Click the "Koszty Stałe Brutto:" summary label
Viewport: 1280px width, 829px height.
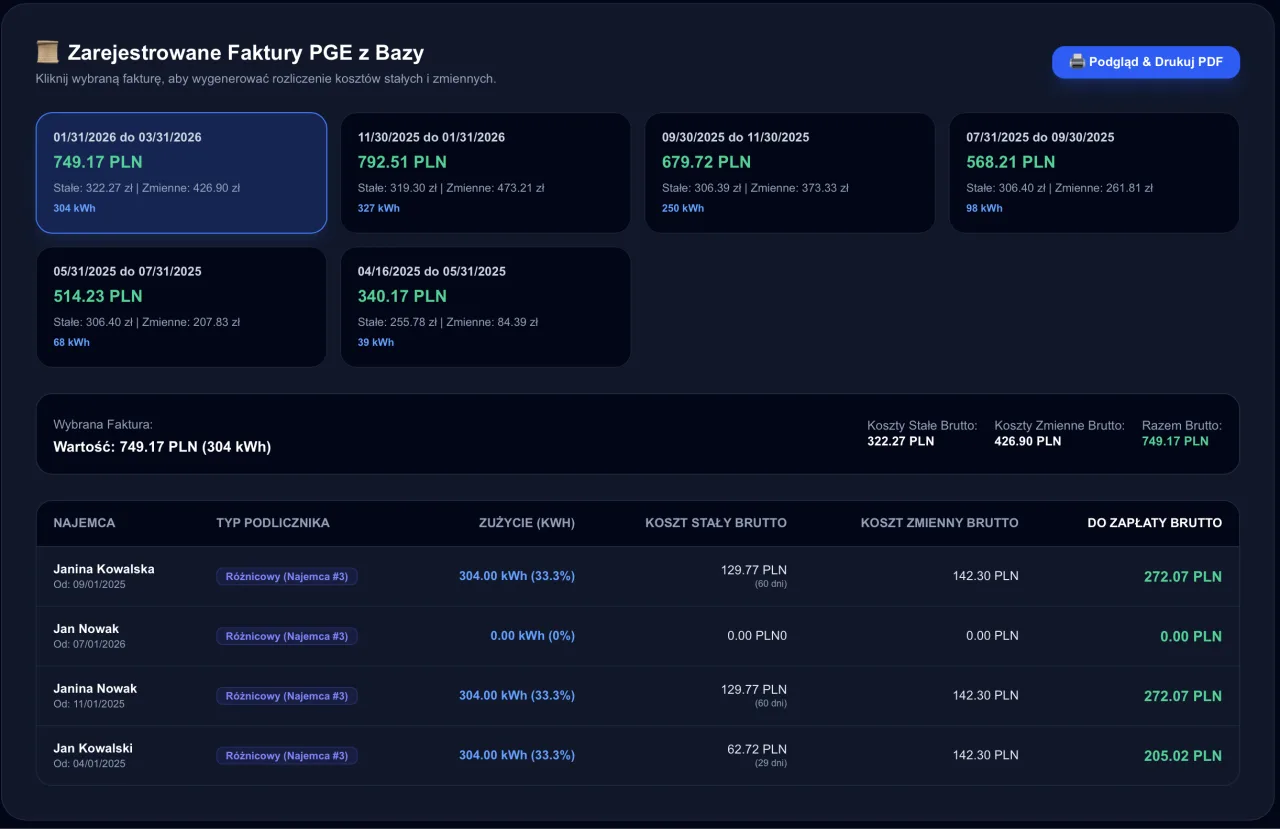coord(922,426)
